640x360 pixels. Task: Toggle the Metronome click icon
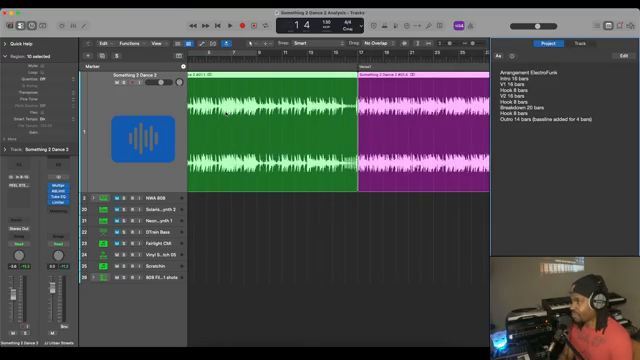470,26
